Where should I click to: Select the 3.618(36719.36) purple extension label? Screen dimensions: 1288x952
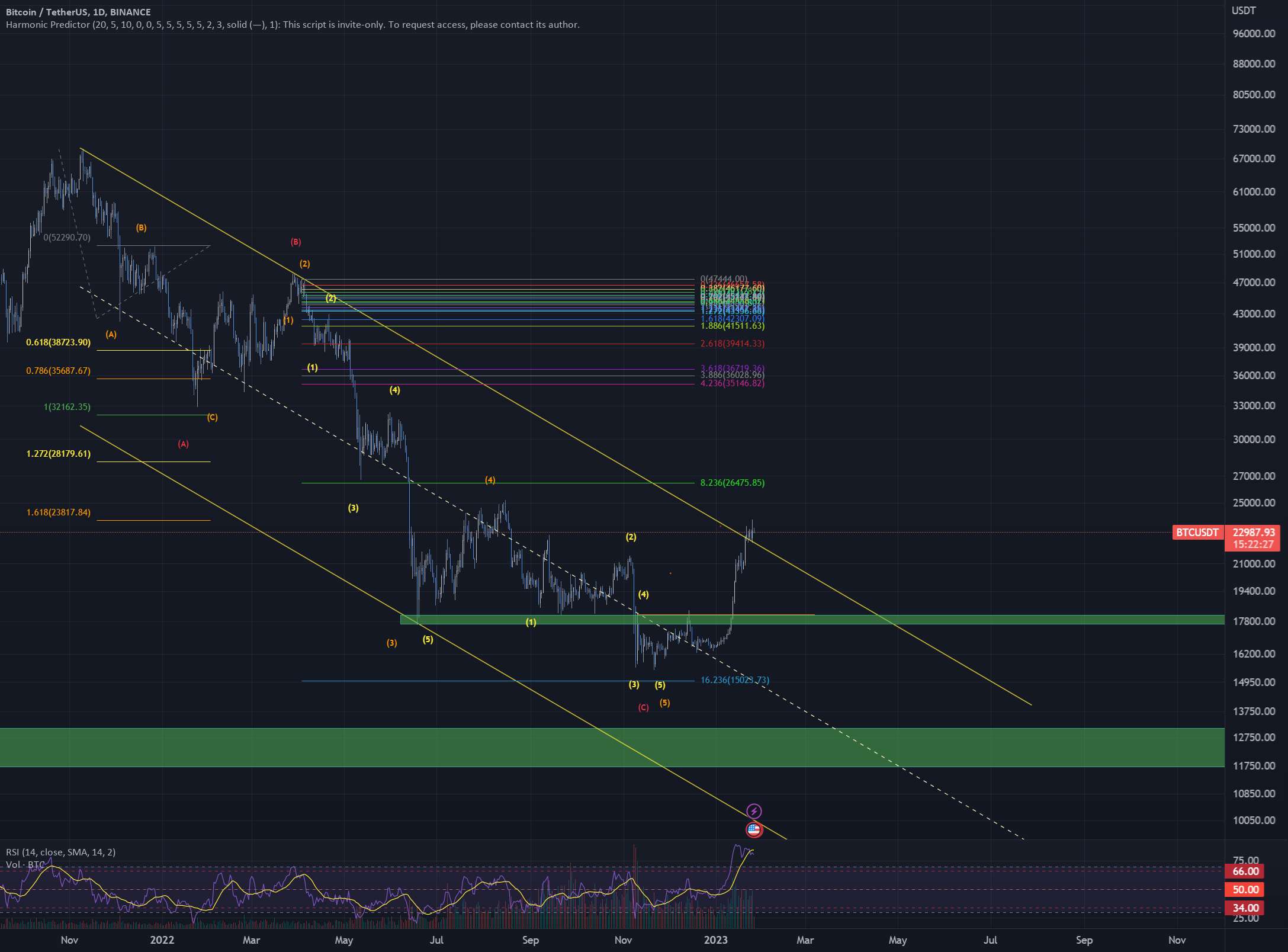(733, 368)
